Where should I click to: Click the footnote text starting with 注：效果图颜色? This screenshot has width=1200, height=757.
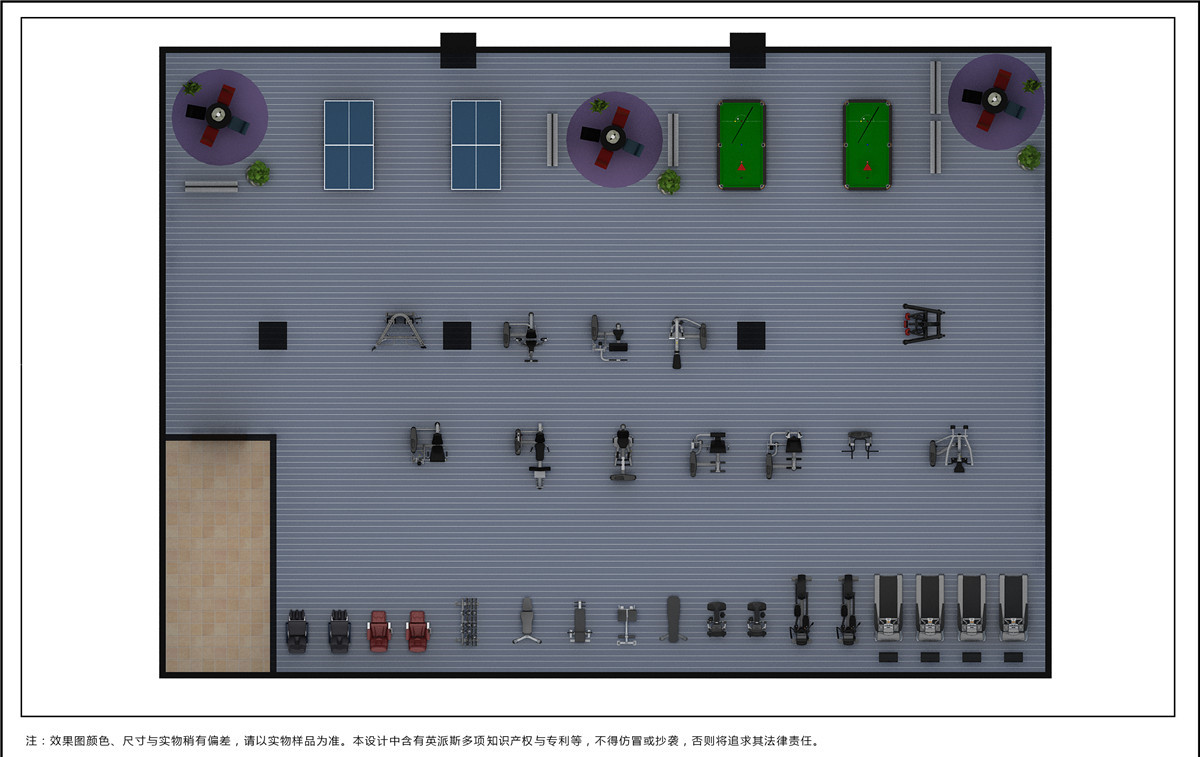422,742
